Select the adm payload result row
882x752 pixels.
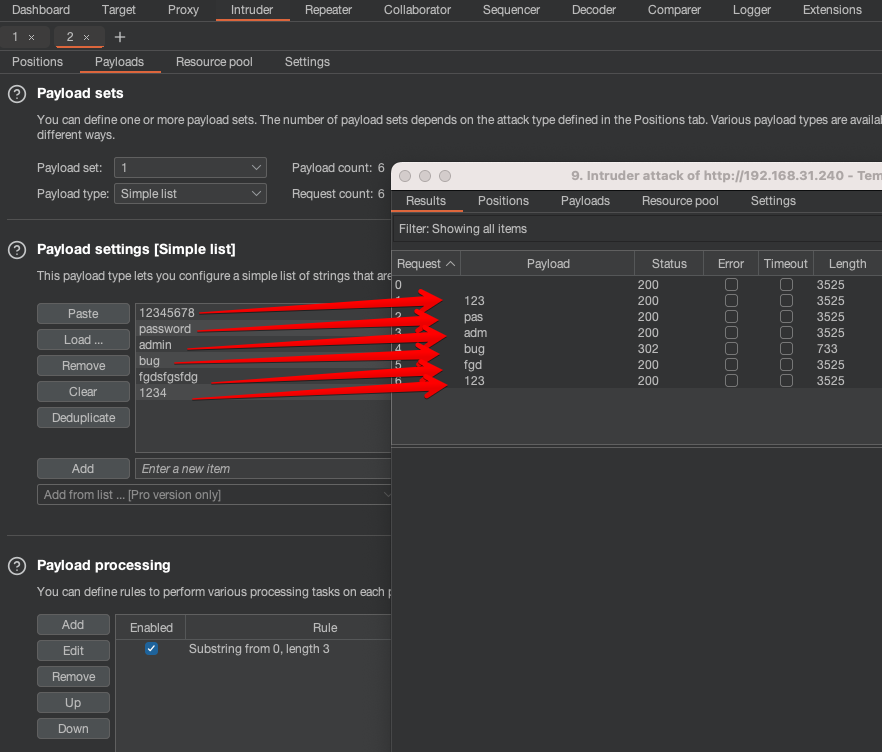coord(637,333)
